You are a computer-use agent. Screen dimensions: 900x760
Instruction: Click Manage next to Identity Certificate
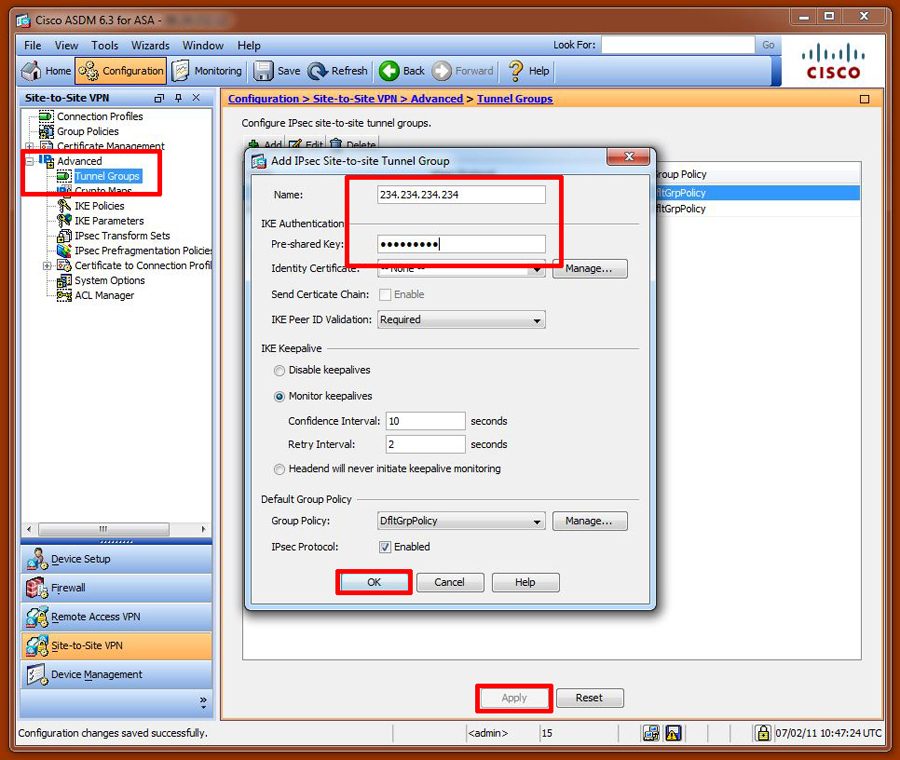pos(589,269)
